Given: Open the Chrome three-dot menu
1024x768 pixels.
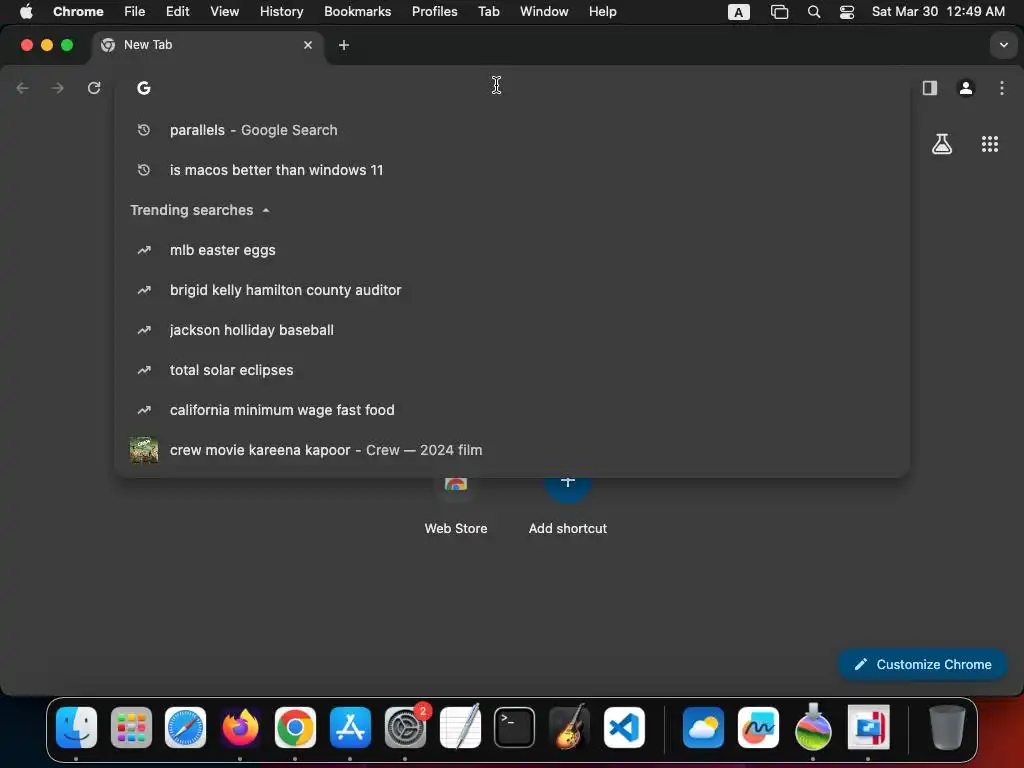Looking at the screenshot, I should [1001, 88].
